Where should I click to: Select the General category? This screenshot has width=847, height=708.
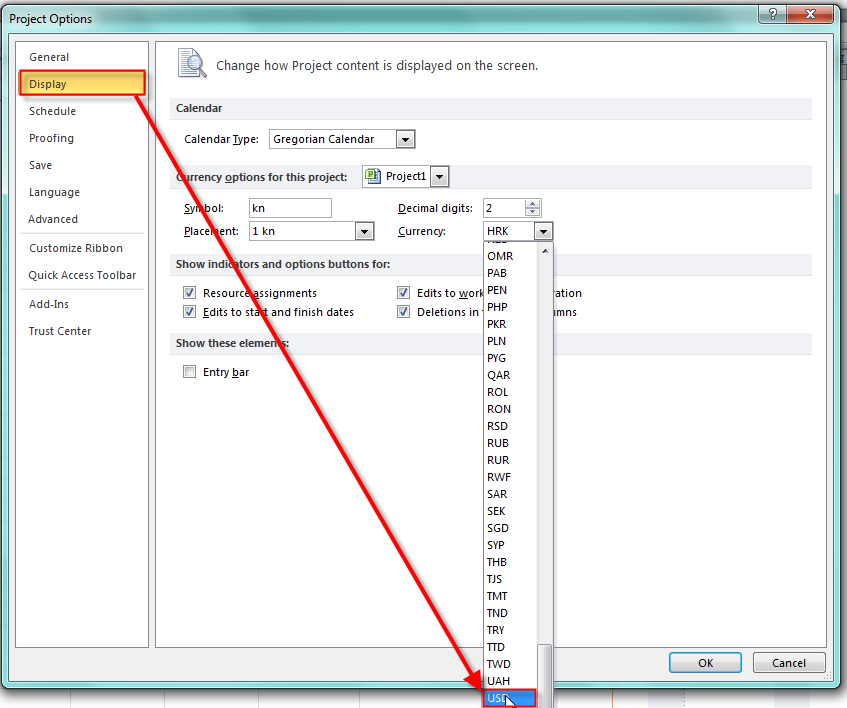pos(49,57)
